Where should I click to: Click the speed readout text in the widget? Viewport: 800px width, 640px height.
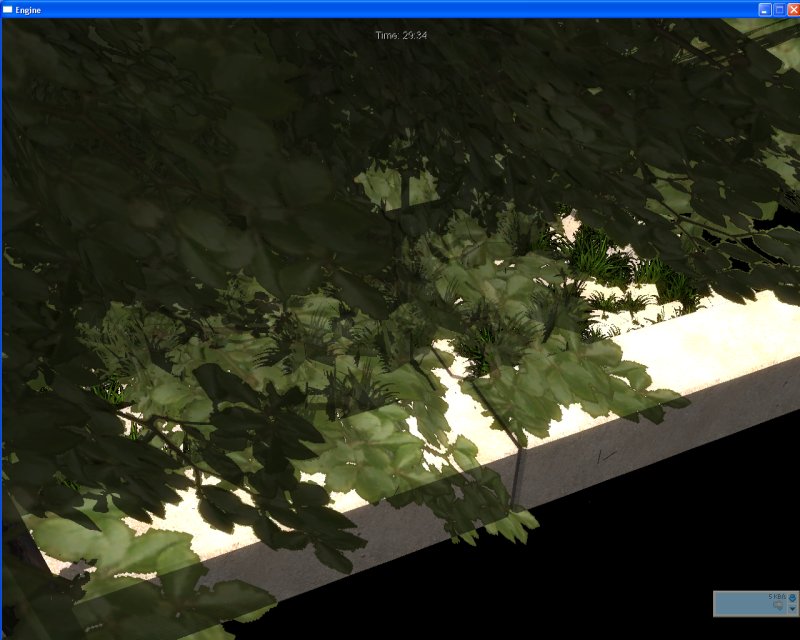[776, 596]
